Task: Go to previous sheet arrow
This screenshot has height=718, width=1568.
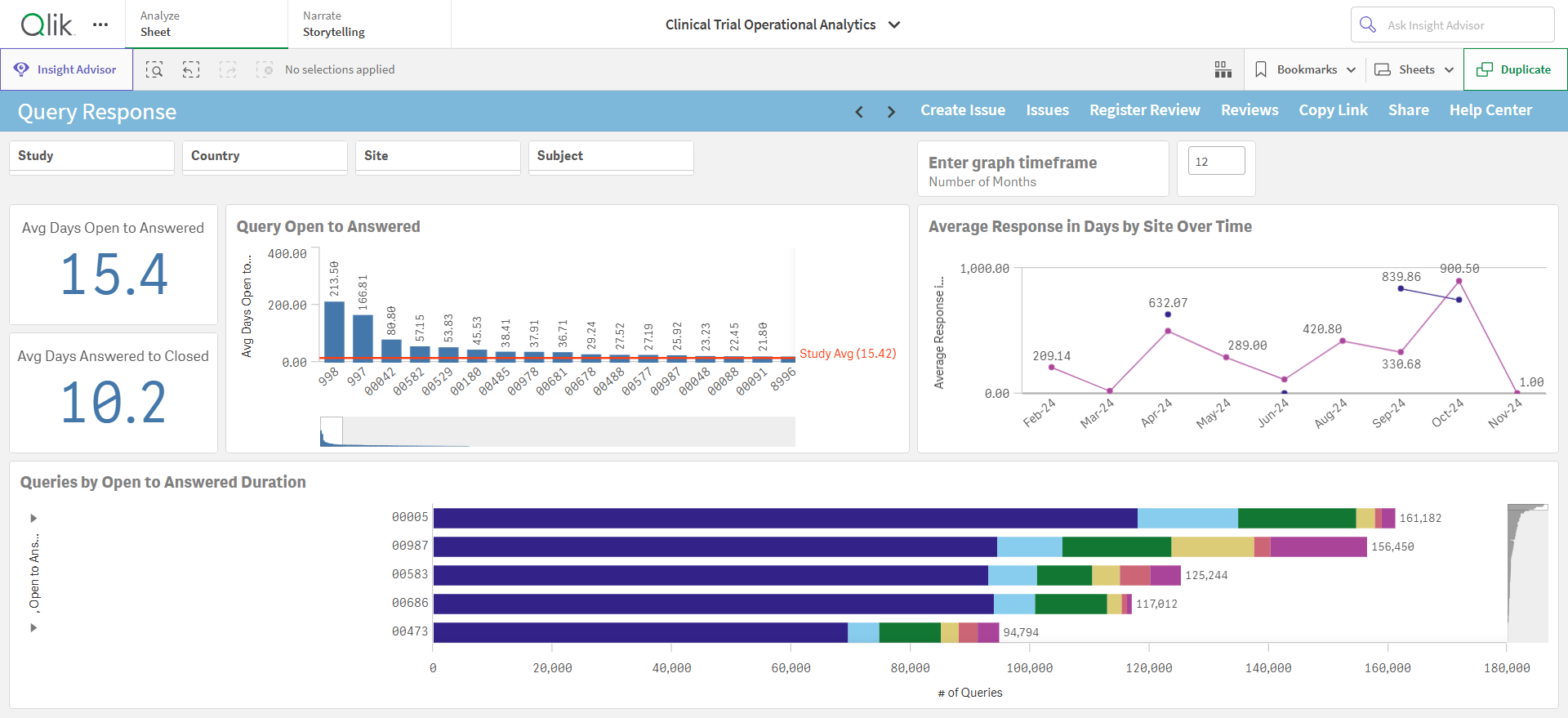Action: pyautogui.click(x=859, y=111)
